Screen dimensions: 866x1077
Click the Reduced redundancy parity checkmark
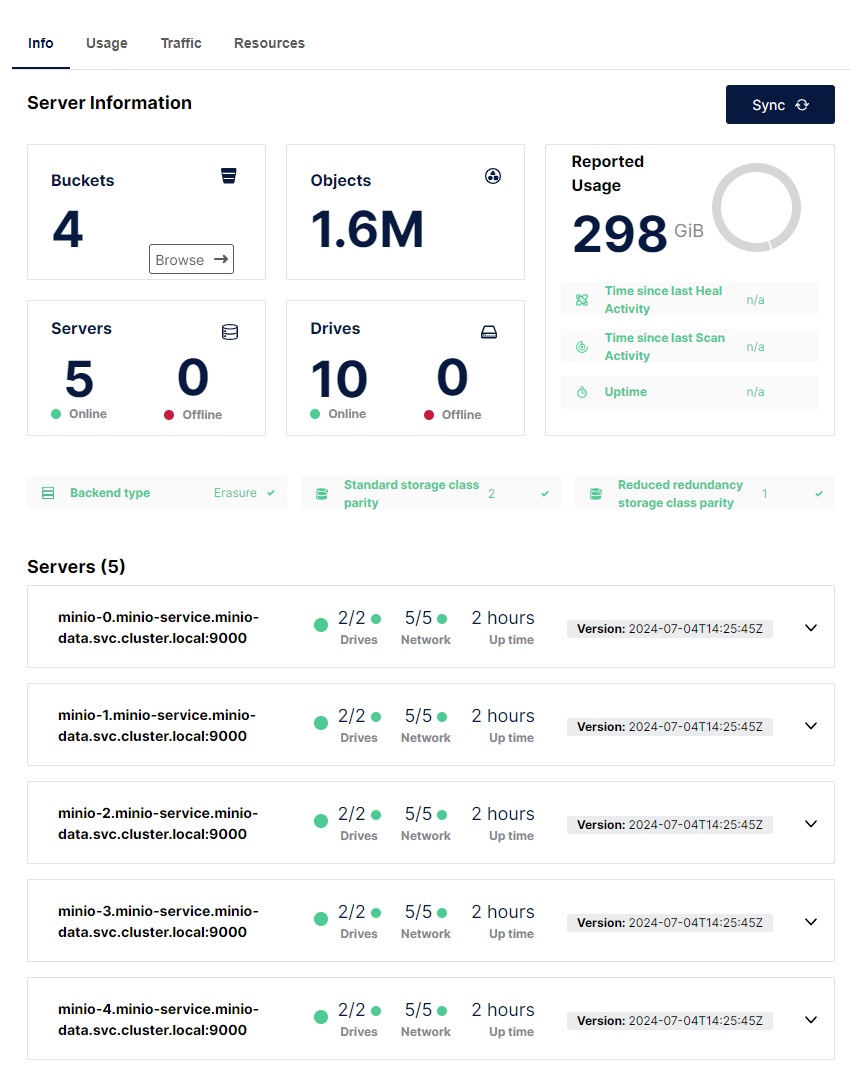click(x=819, y=494)
